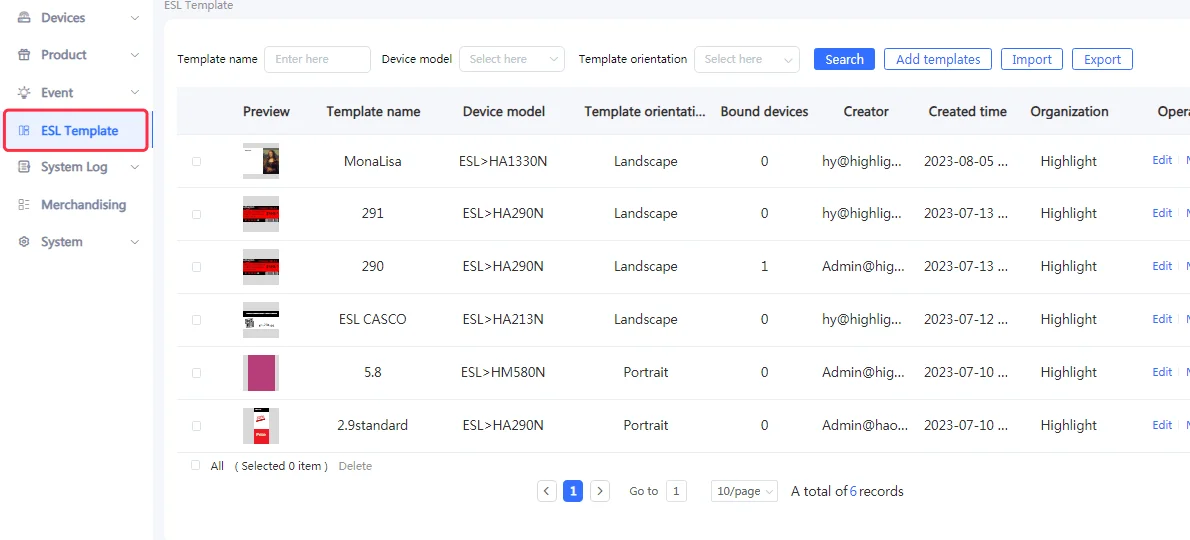Click the Merchandising icon in sidebar

point(24,205)
